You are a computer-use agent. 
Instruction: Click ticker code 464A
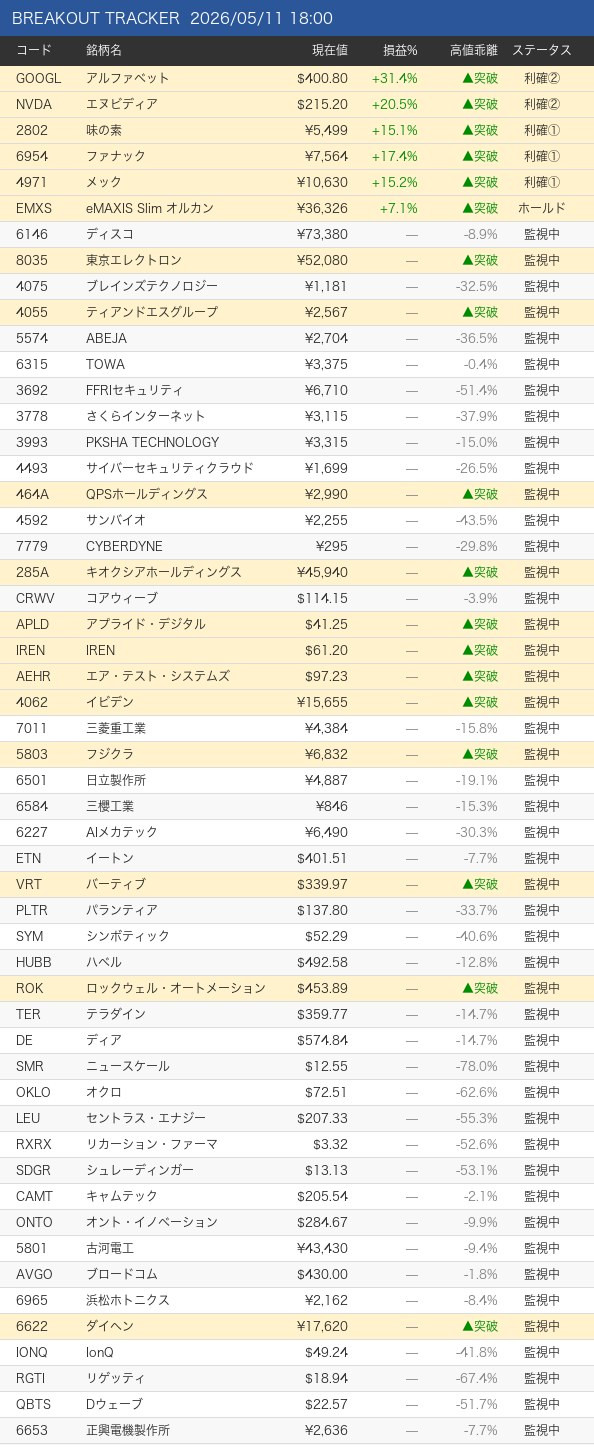(x=33, y=494)
